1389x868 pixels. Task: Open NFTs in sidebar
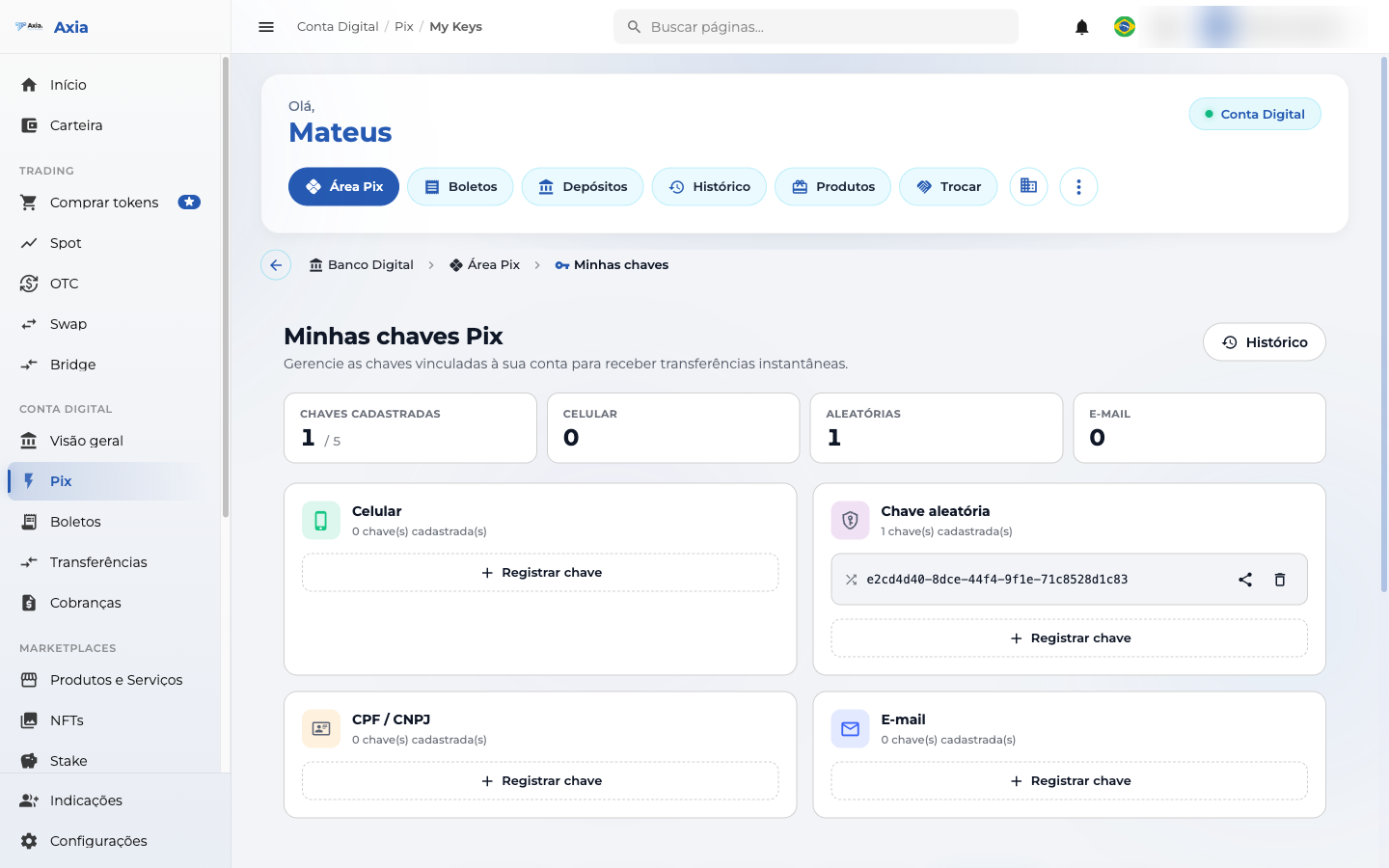pyautogui.click(x=110, y=720)
